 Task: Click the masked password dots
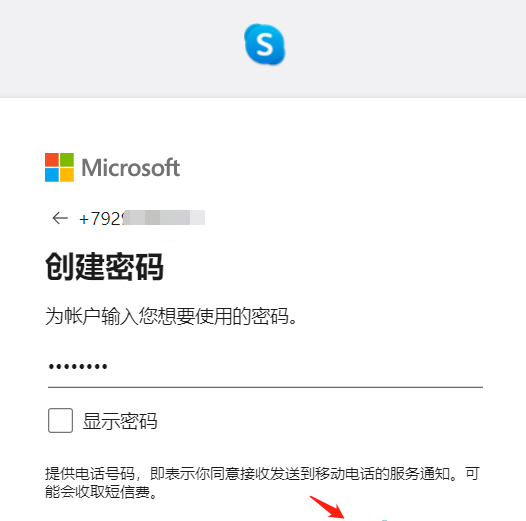[x=78, y=366]
